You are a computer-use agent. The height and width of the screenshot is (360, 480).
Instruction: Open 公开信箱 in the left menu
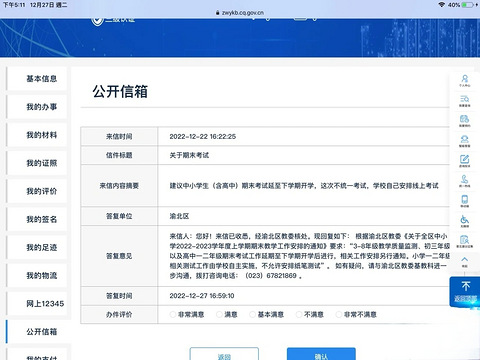click(37, 332)
